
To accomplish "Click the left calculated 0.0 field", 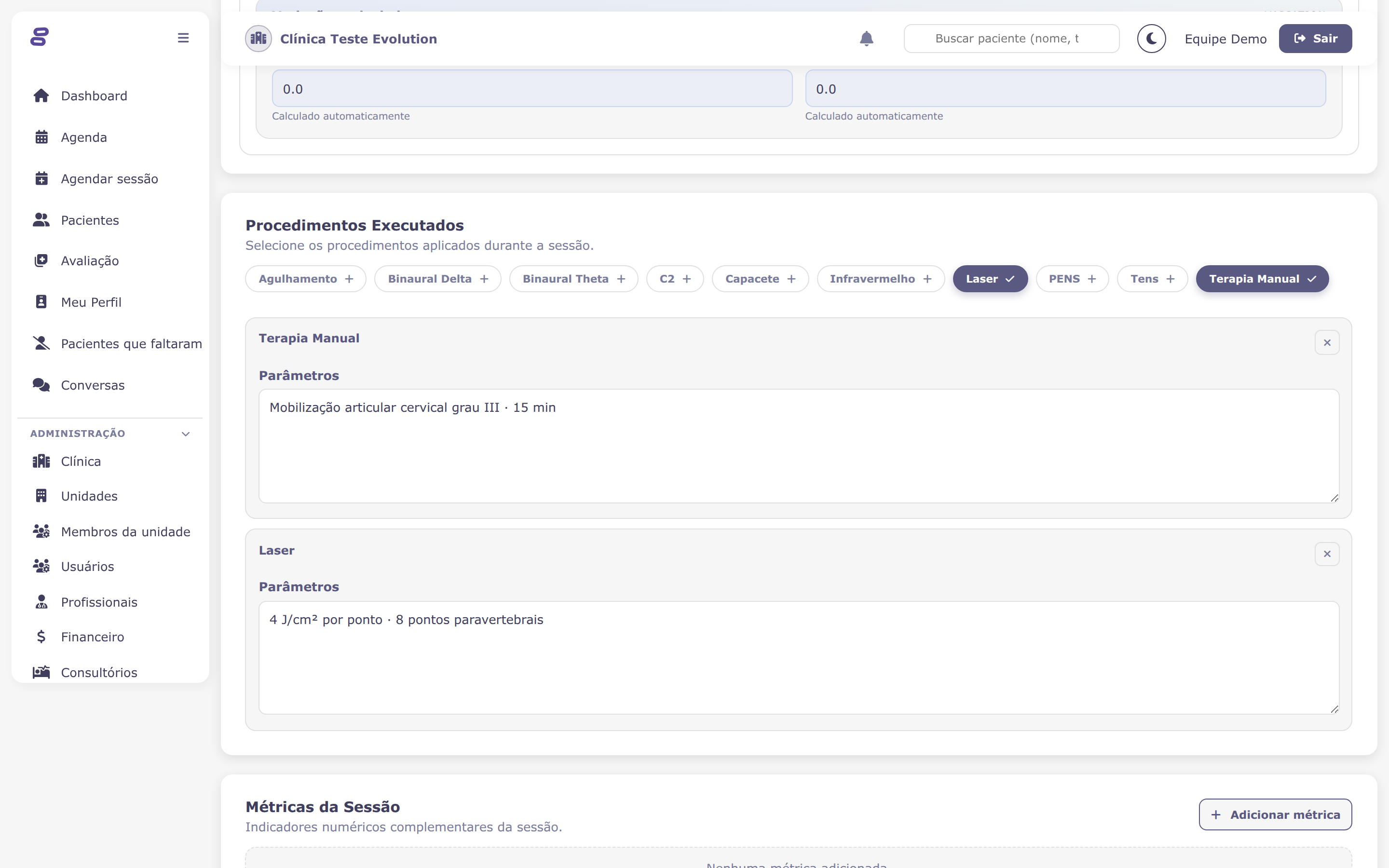I will point(532,88).
